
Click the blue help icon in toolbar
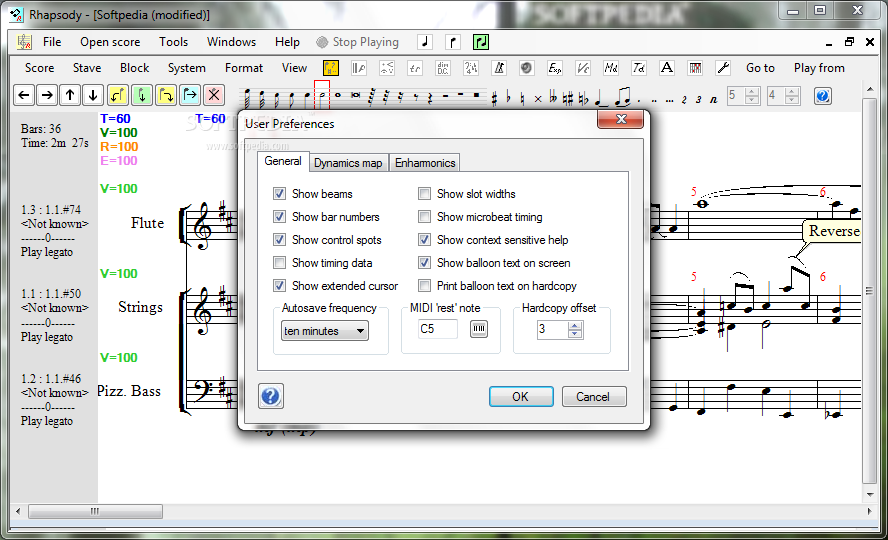click(x=823, y=96)
